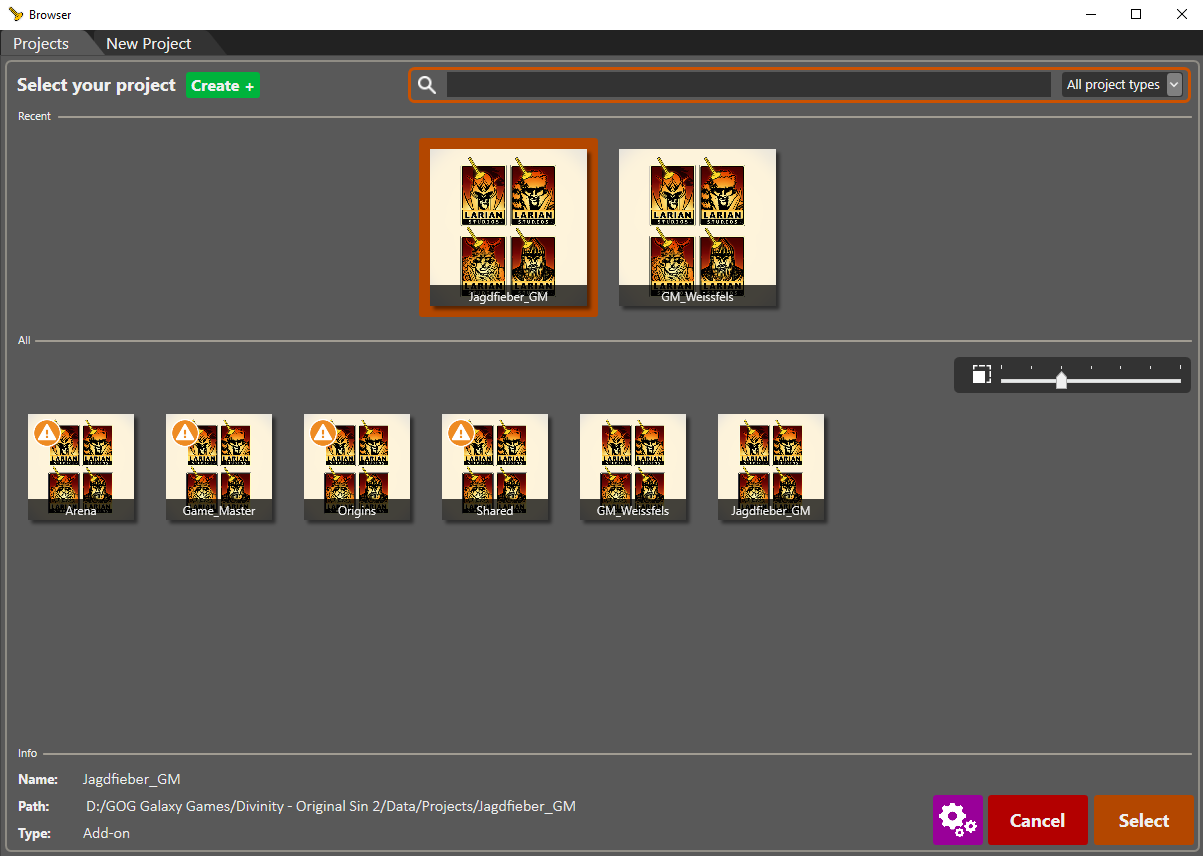
Task: Click warning icon on Game_Master project
Action: coord(184,432)
